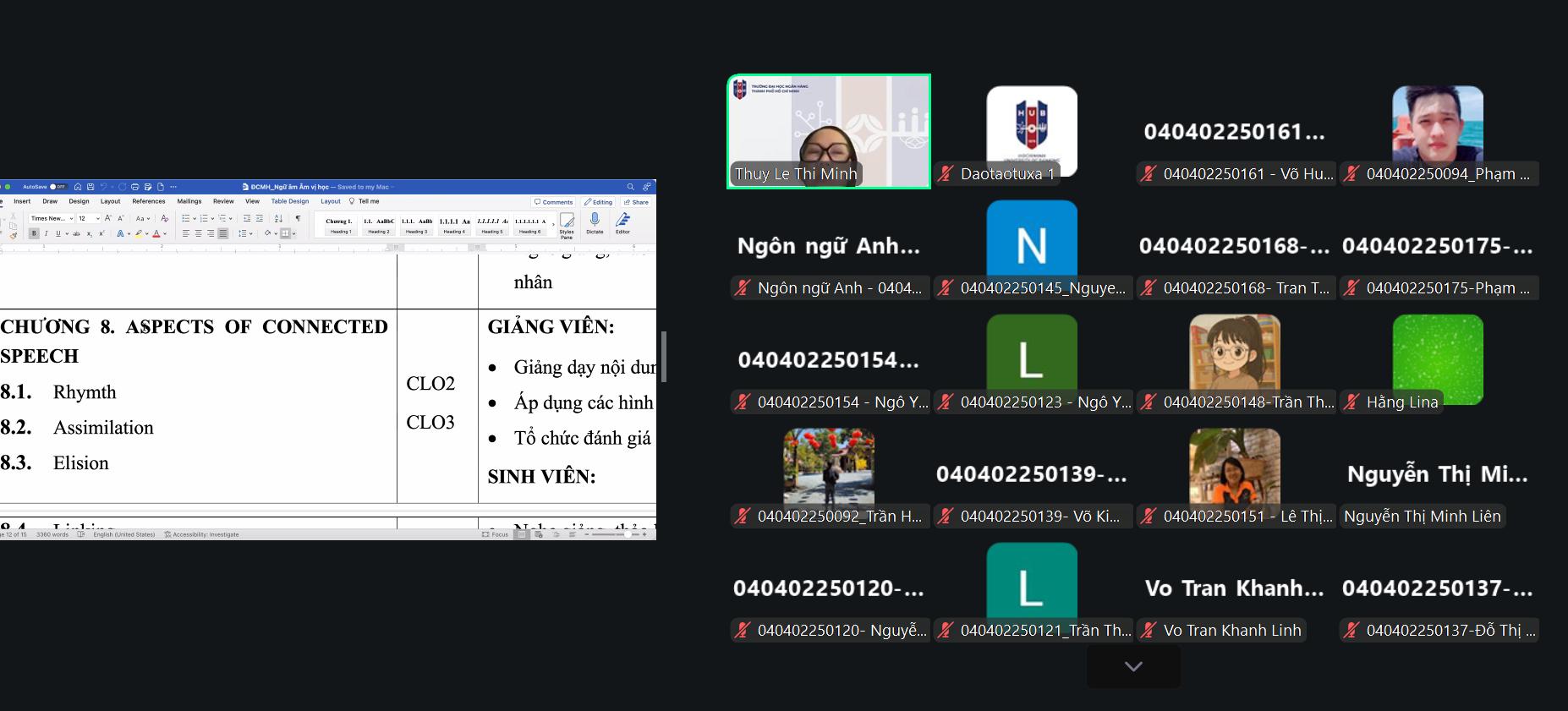The height and width of the screenshot is (711, 1568).
Task: Click the Home icon beside AutoSave
Action: point(78,187)
